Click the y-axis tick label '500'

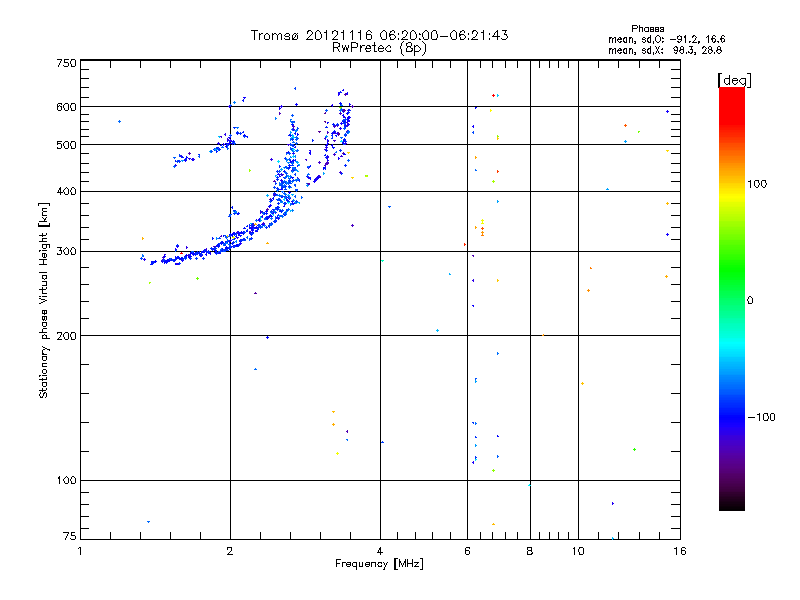pyautogui.click(x=66, y=145)
